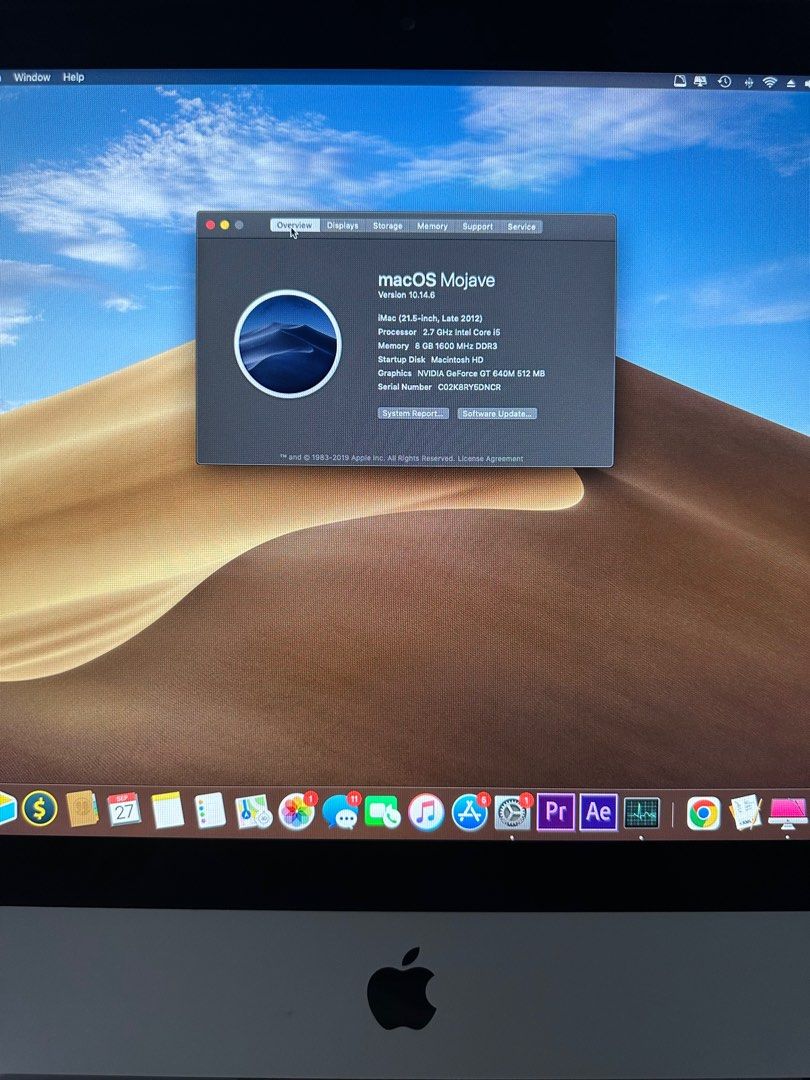Open the License Agreement link
Image resolution: width=810 pixels, height=1080 pixels.
[490, 458]
